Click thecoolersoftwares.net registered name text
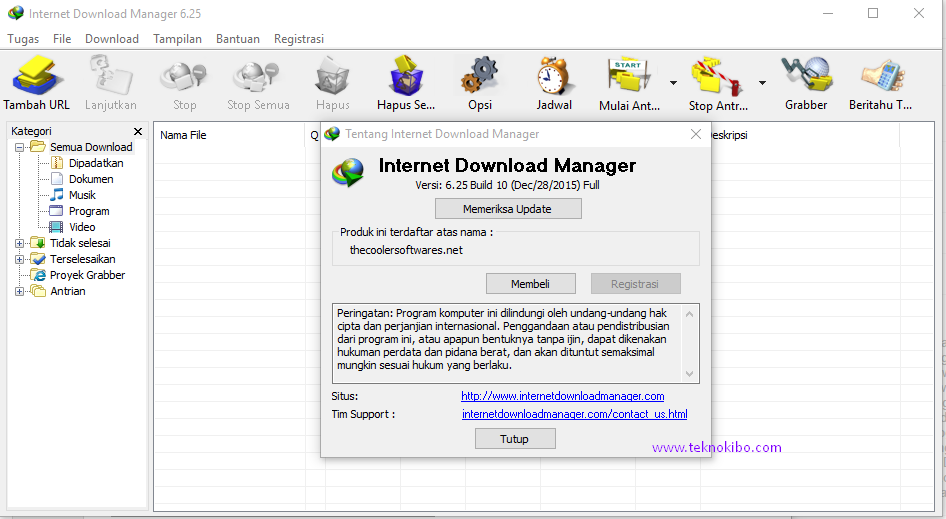This screenshot has height=519, width=946. pos(406,250)
